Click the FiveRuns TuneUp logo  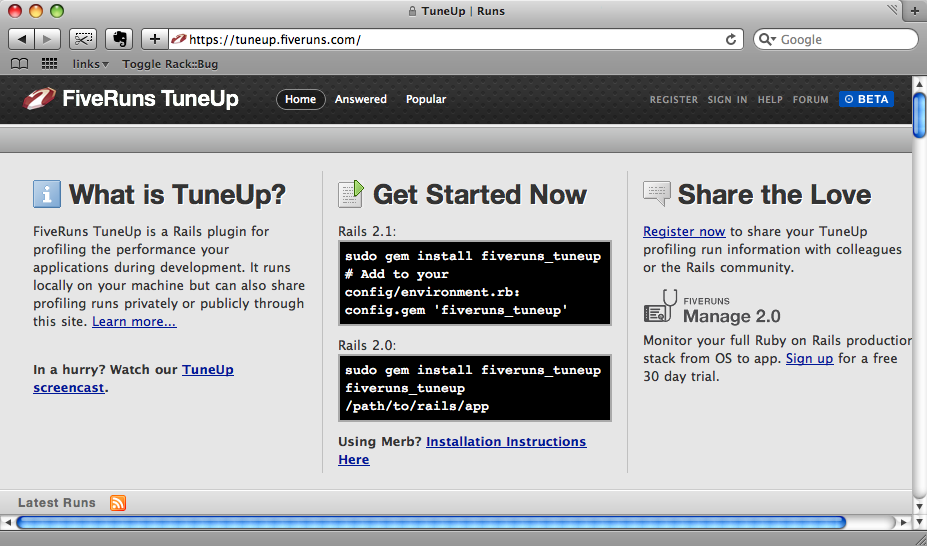coord(131,99)
